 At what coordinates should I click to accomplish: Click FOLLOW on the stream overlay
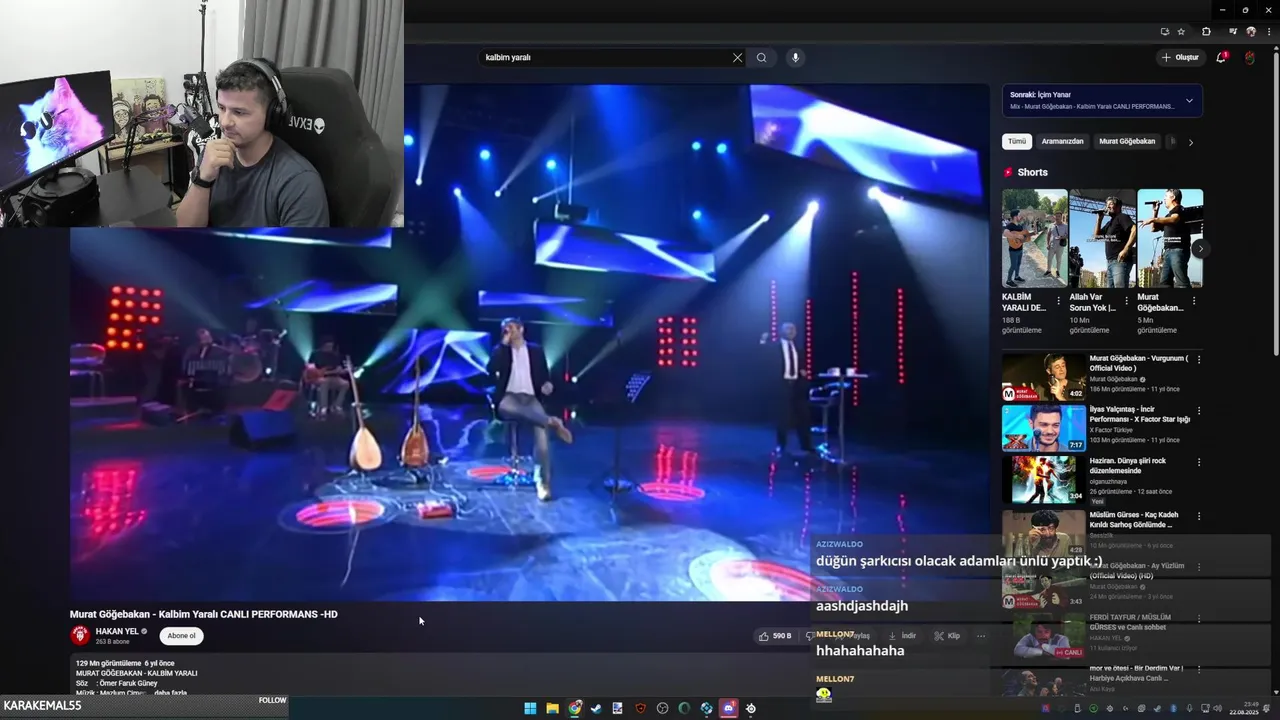[272, 700]
